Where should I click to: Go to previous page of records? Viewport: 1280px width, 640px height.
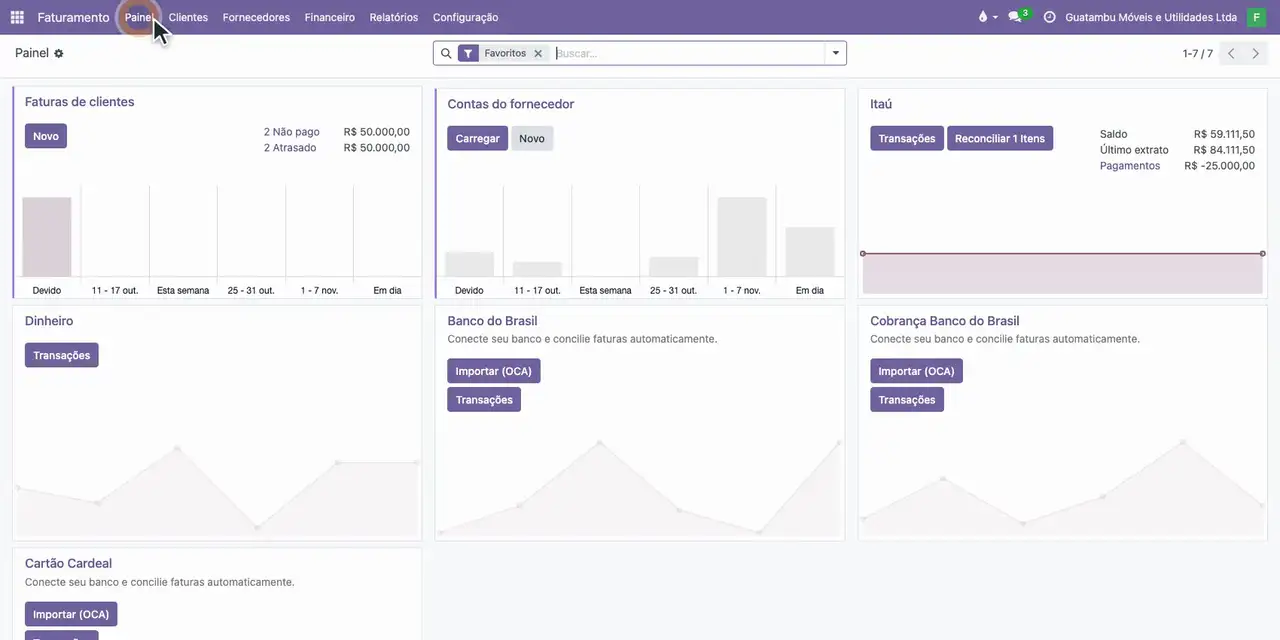pos(1232,53)
